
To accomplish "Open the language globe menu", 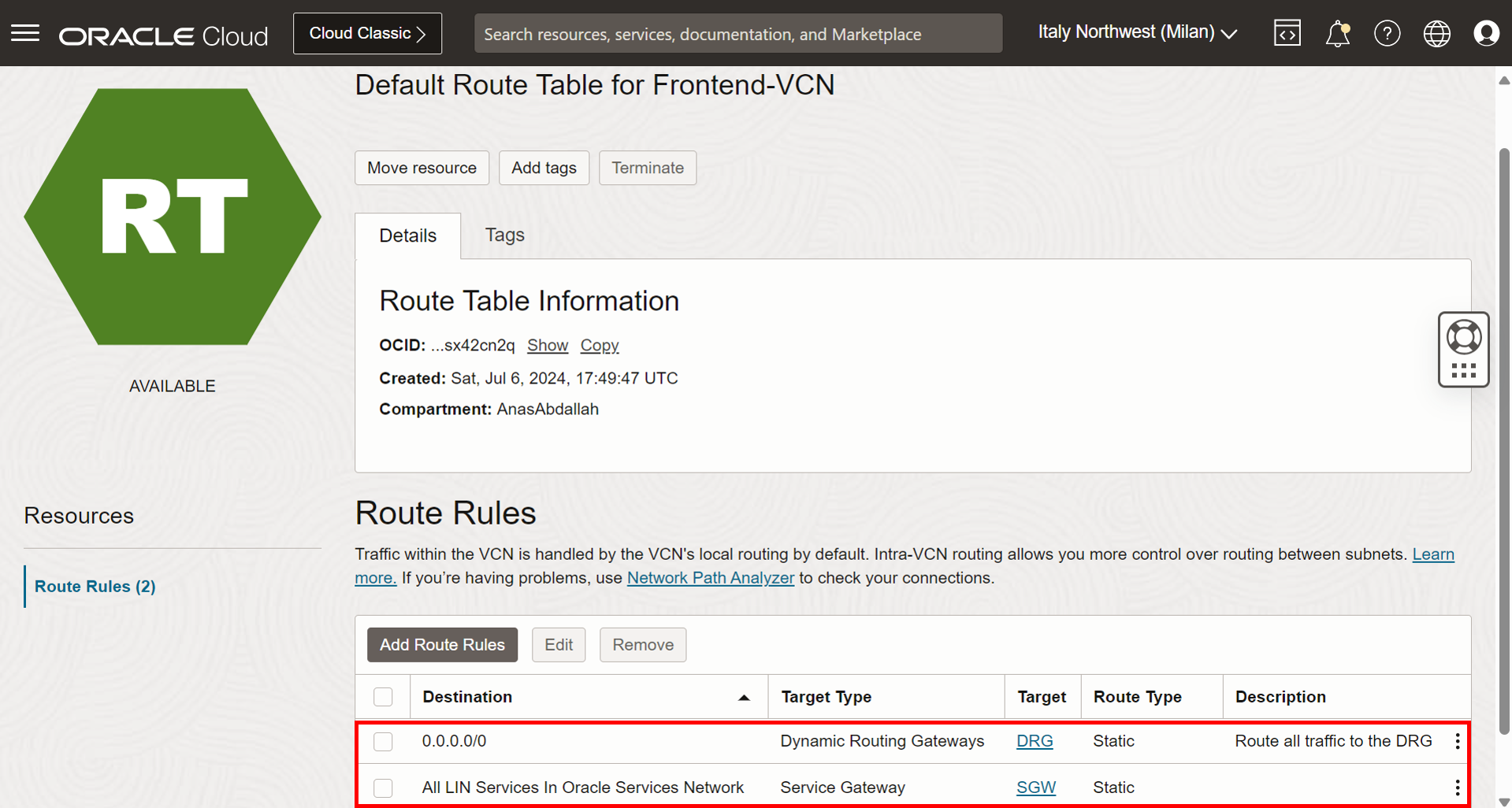I will [1436, 33].
